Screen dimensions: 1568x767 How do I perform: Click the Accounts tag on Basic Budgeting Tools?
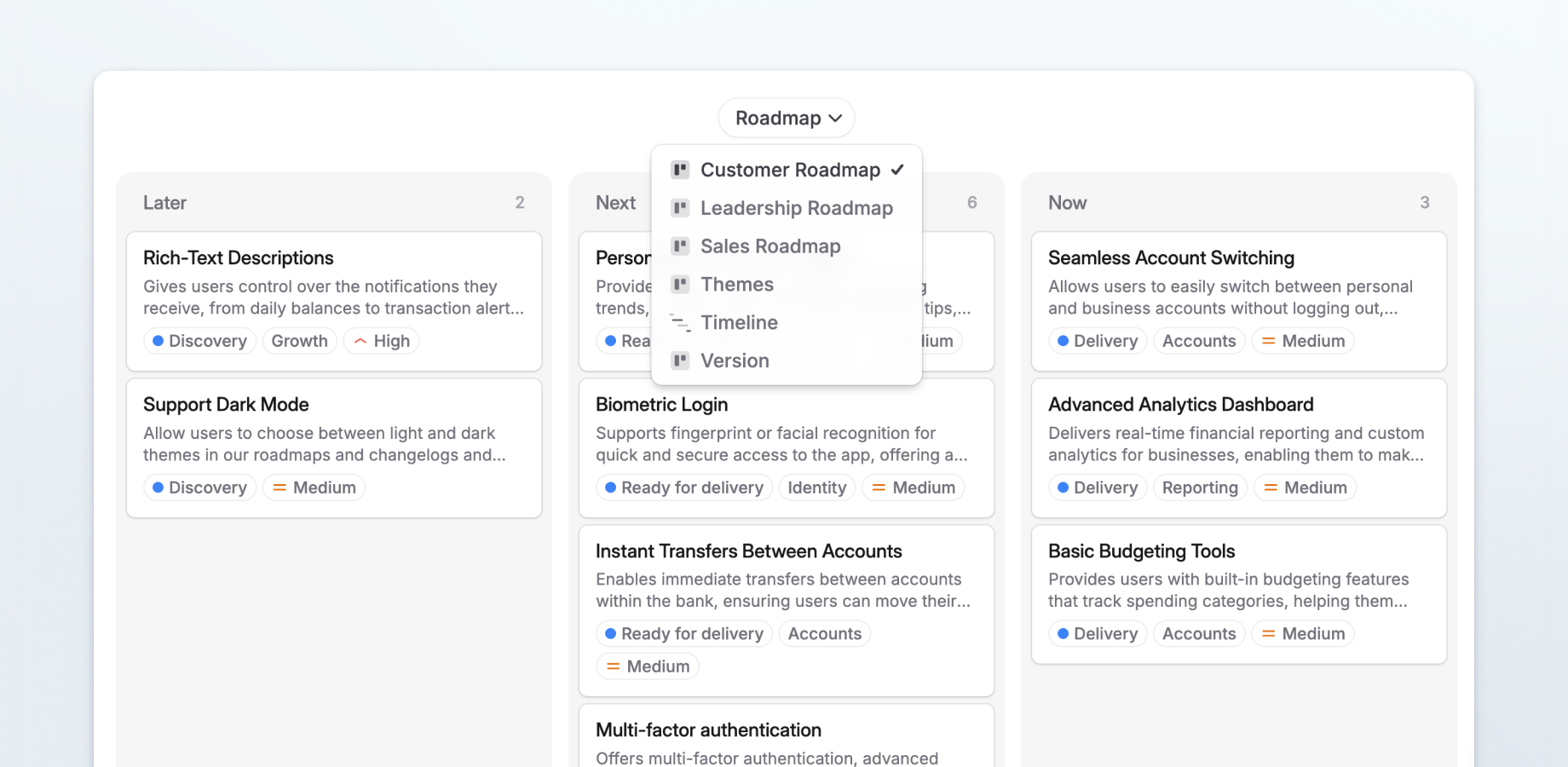(1198, 633)
